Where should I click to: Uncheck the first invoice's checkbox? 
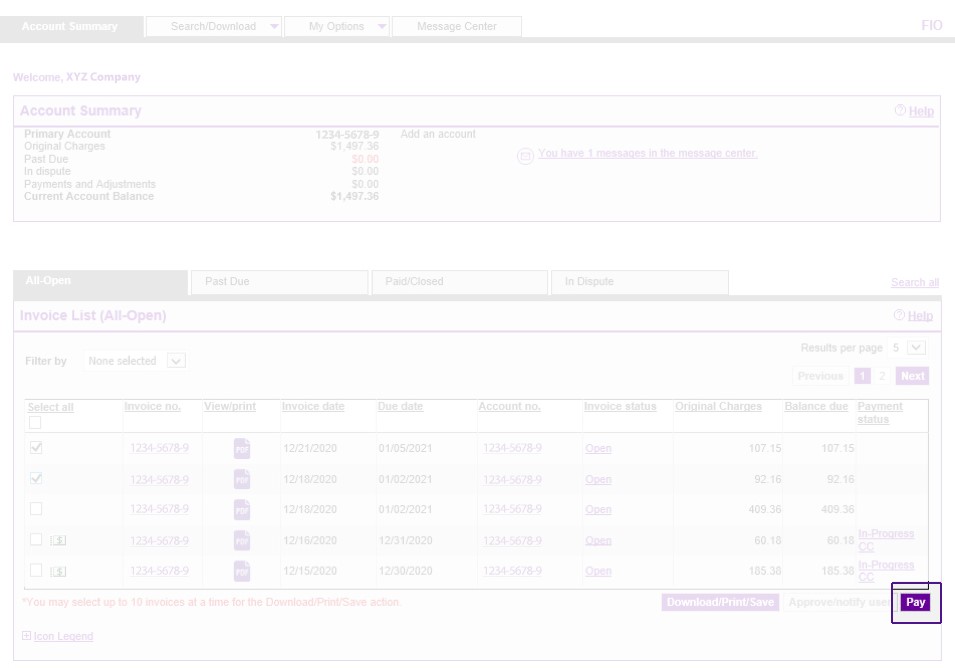click(36, 448)
